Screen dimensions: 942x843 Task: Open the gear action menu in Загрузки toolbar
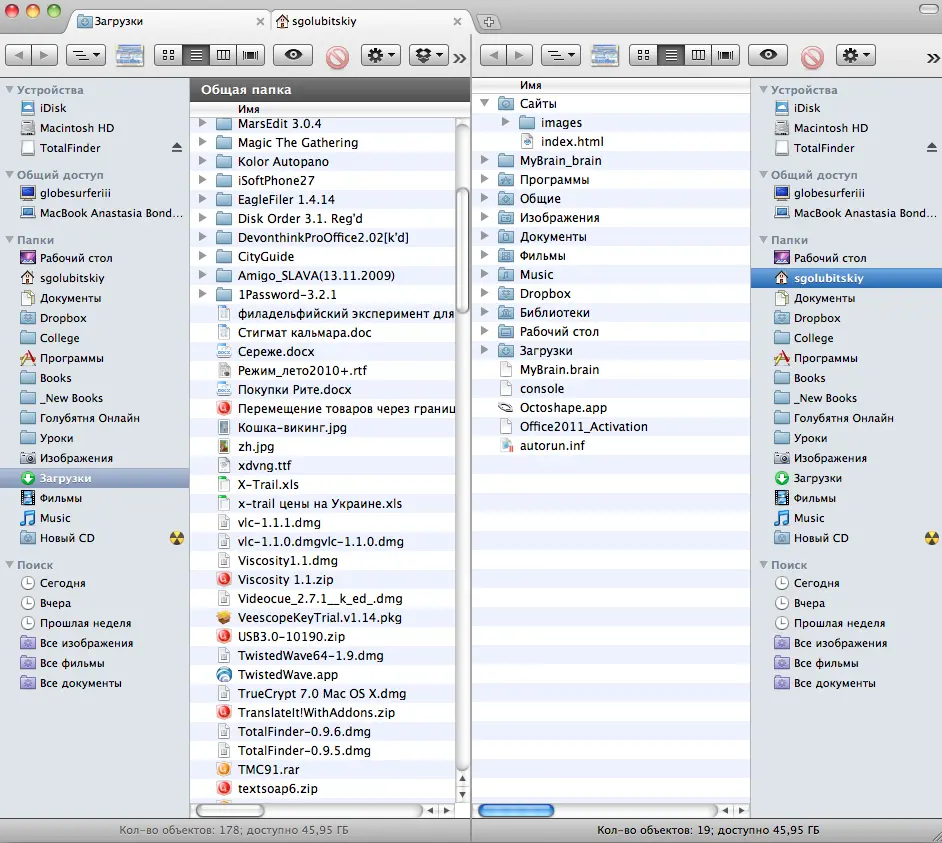pos(381,55)
